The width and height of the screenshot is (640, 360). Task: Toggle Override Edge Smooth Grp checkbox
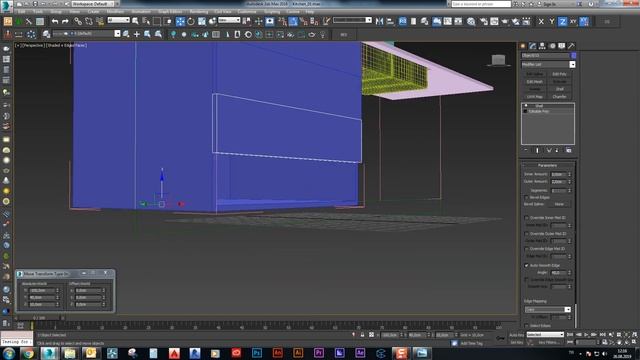pos(526,280)
